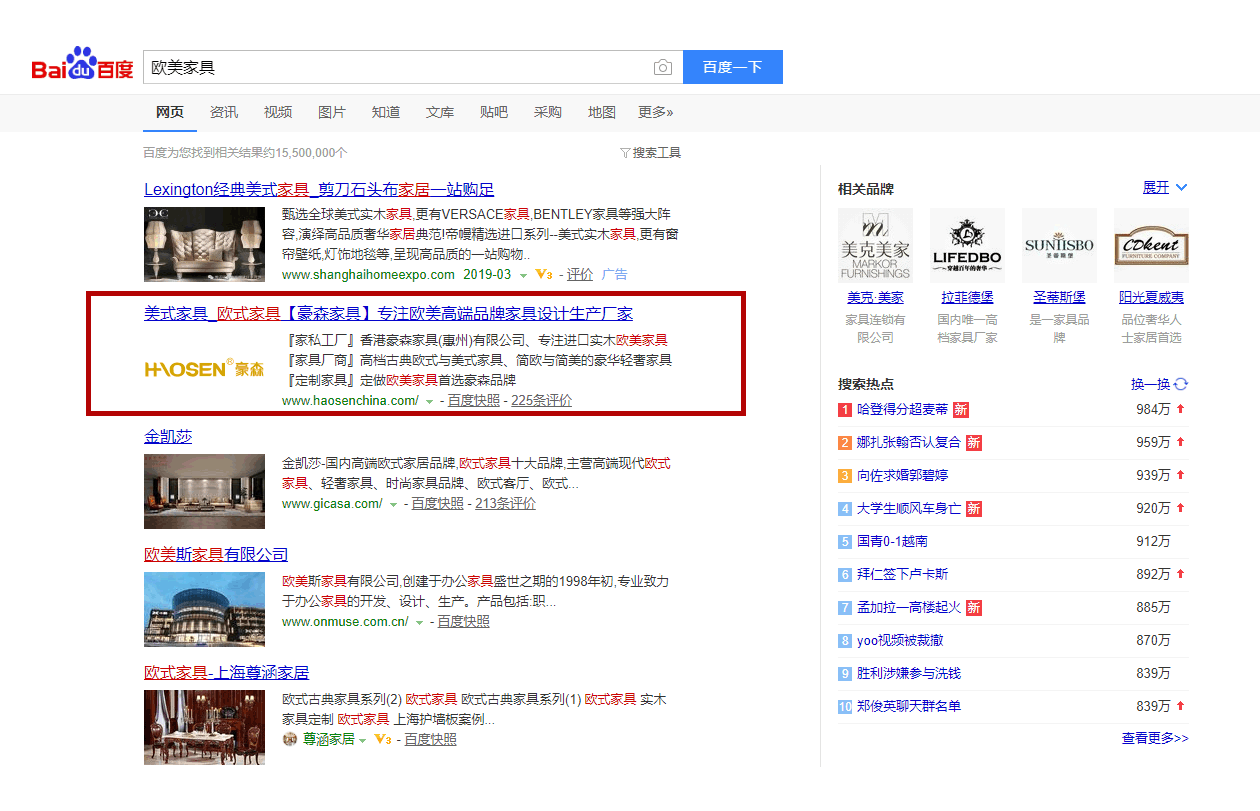
Task: Open hot search 孟加拉一高楼起火
Action: tap(909, 607)
